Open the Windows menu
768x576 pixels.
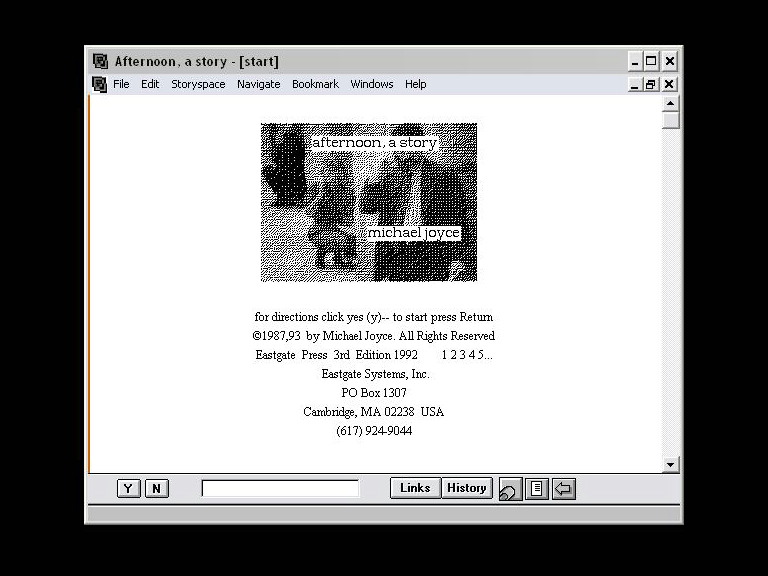(x=372, y=84)
